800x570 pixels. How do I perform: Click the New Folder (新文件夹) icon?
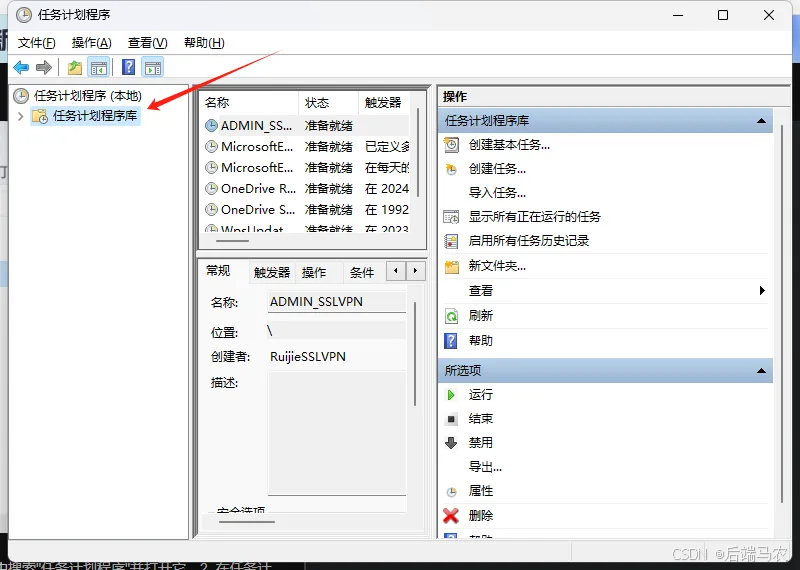(452, 266)
